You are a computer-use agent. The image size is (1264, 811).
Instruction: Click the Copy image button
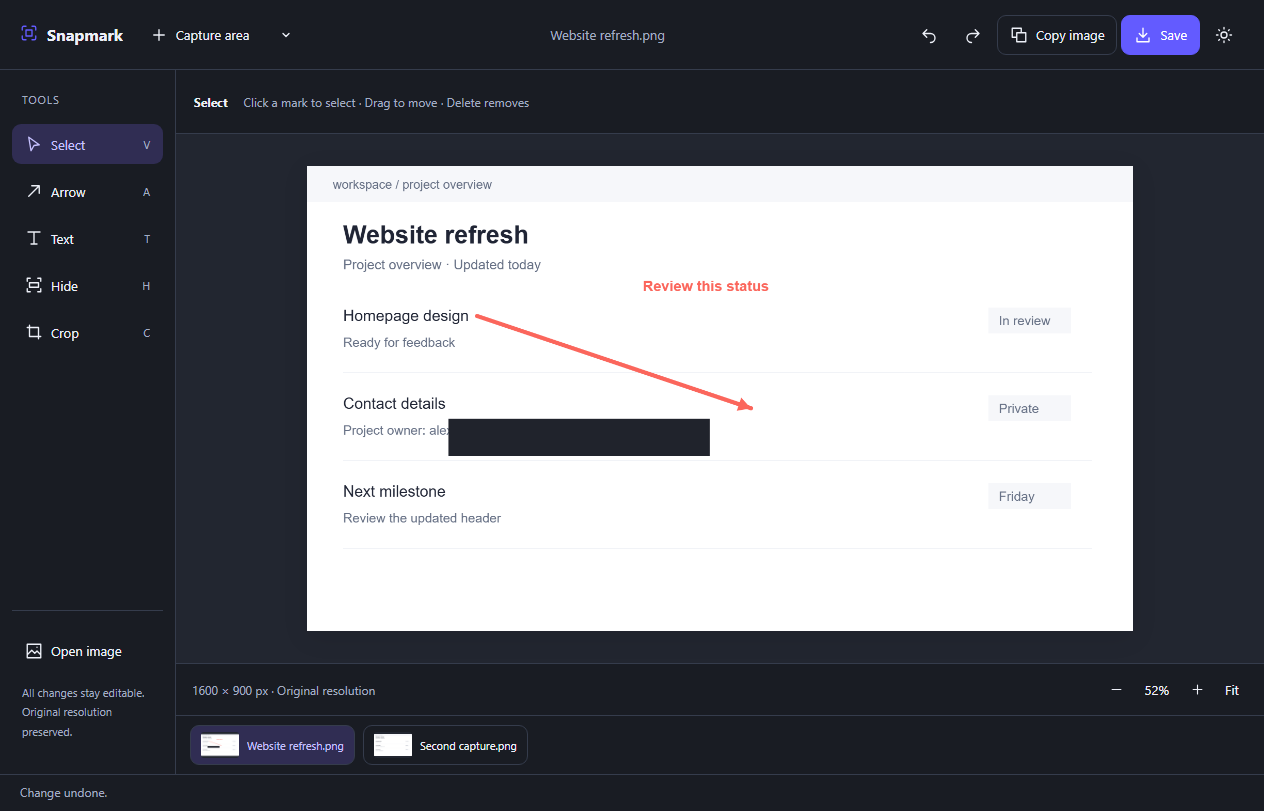pyautogui.click(x=1057, y=35)
